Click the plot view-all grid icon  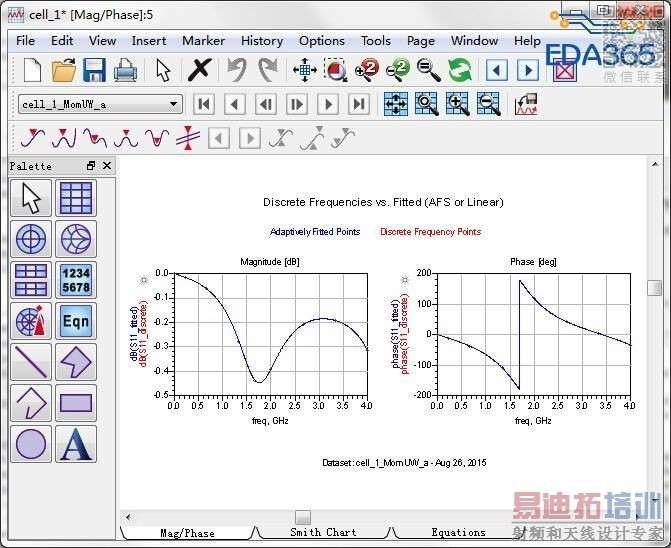[x=396, y=104]
